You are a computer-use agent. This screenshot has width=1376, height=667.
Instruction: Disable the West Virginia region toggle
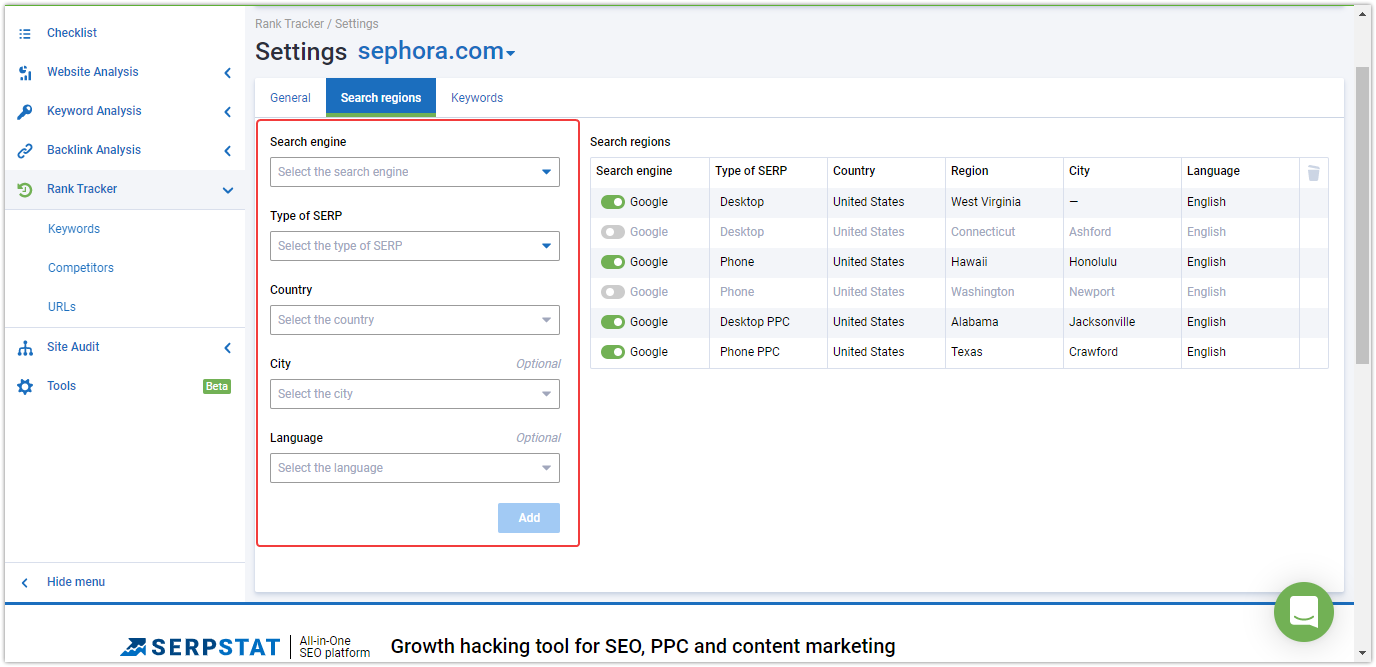point(613,202)
